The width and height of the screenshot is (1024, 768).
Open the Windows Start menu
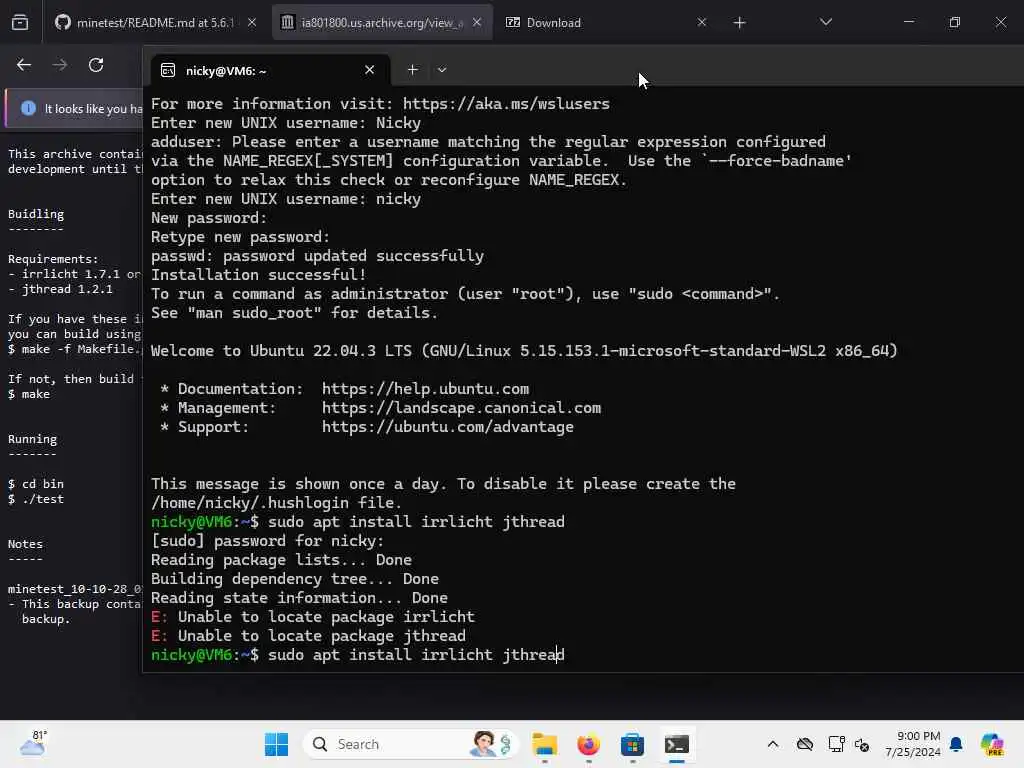pyautogui.click(x=277, y=744)
